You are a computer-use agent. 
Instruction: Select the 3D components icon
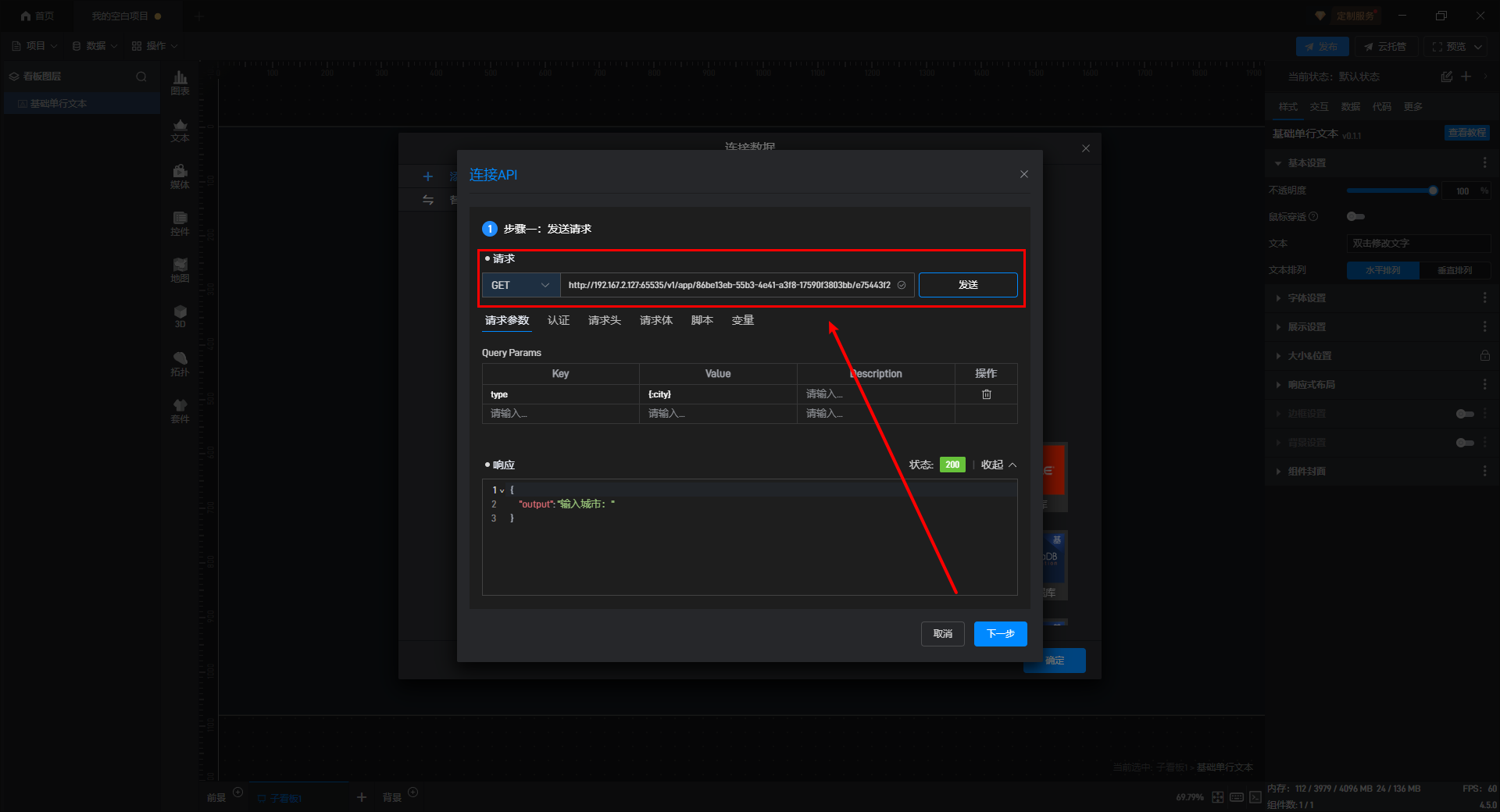pyautogui.click(x=180, y=316)
